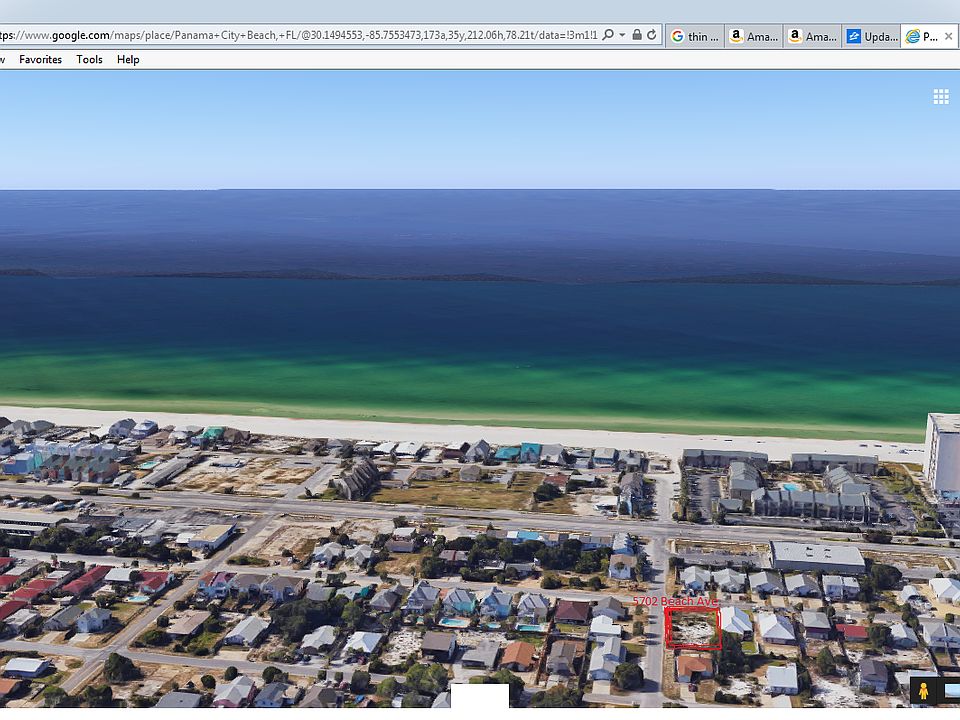
Task: Click the Street View pegman icon
Action: (x=924, y=692)
